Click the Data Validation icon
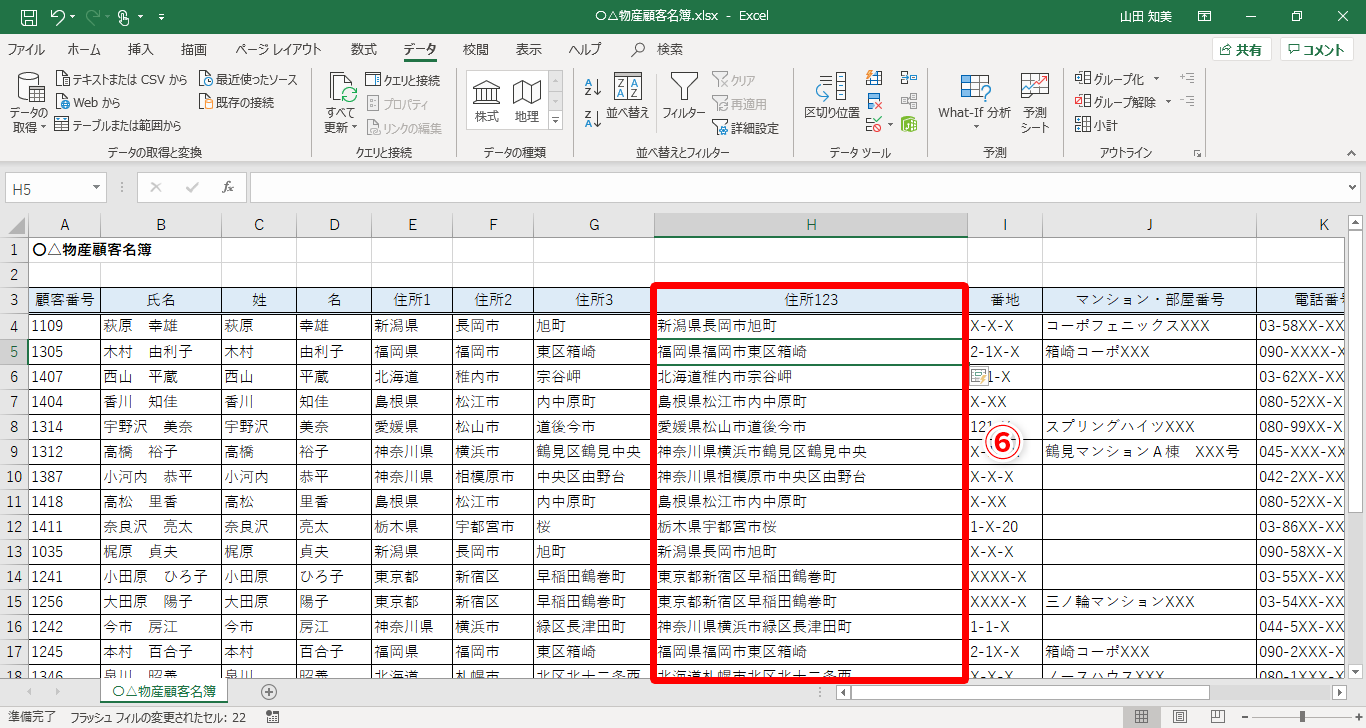 [x=873, y=125]
